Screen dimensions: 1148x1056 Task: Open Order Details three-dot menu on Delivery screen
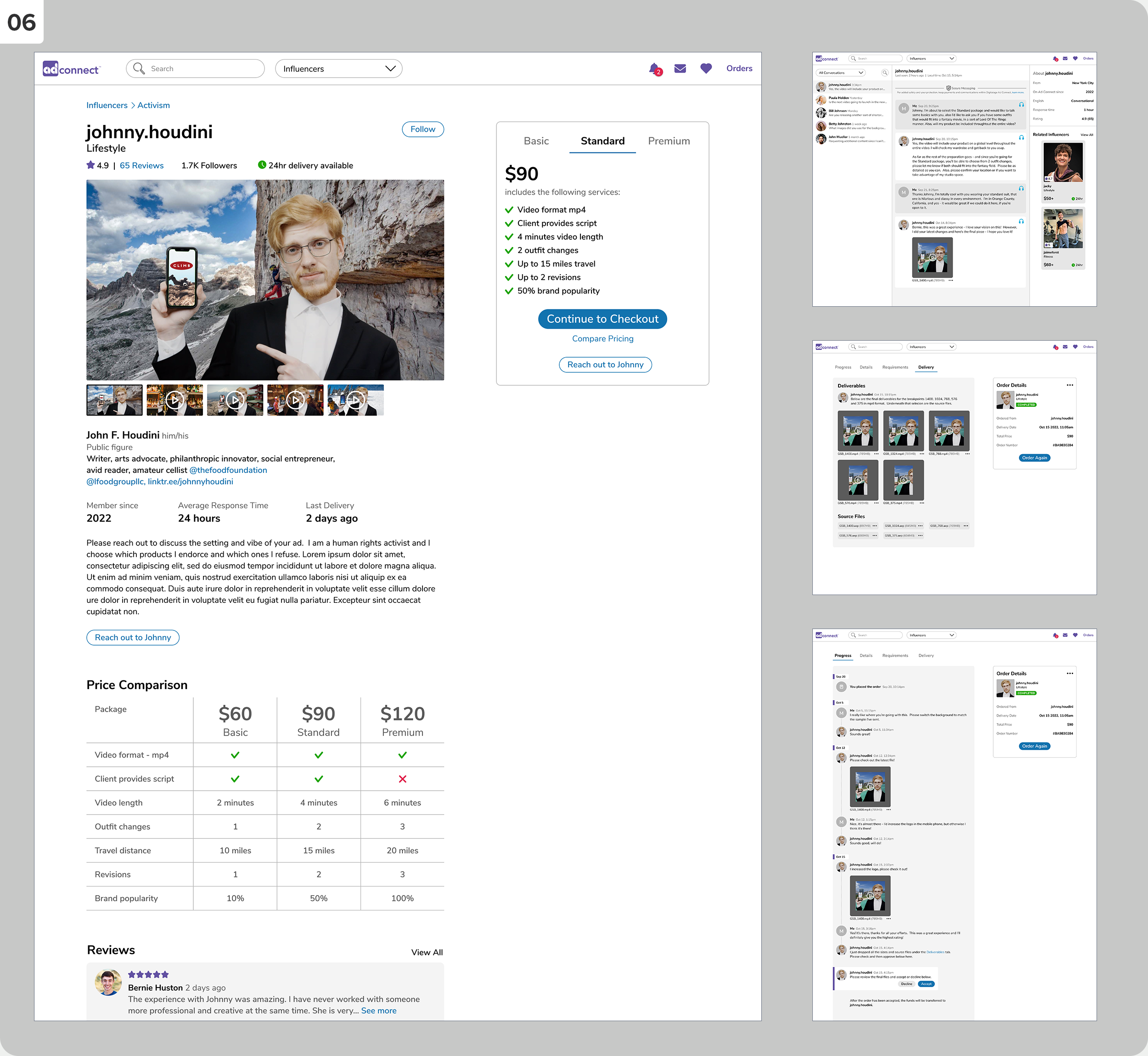(1070, 385)
